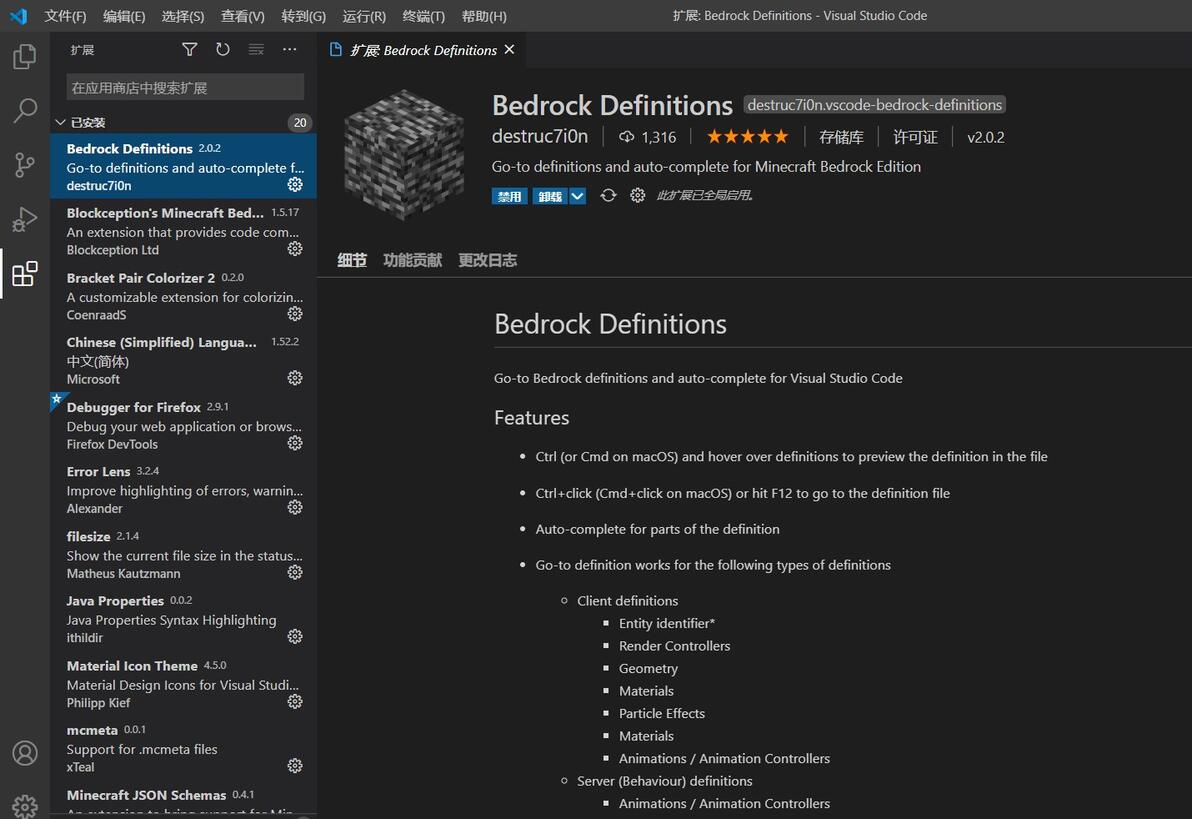
Task: Expand the uninstall button dropdown arrow
Action: 577,196
